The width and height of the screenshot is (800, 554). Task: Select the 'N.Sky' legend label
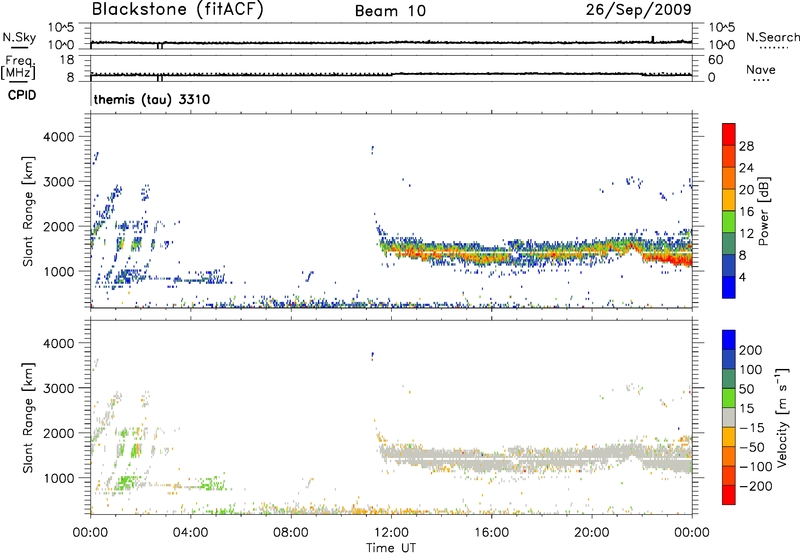(x=19, y=37)
